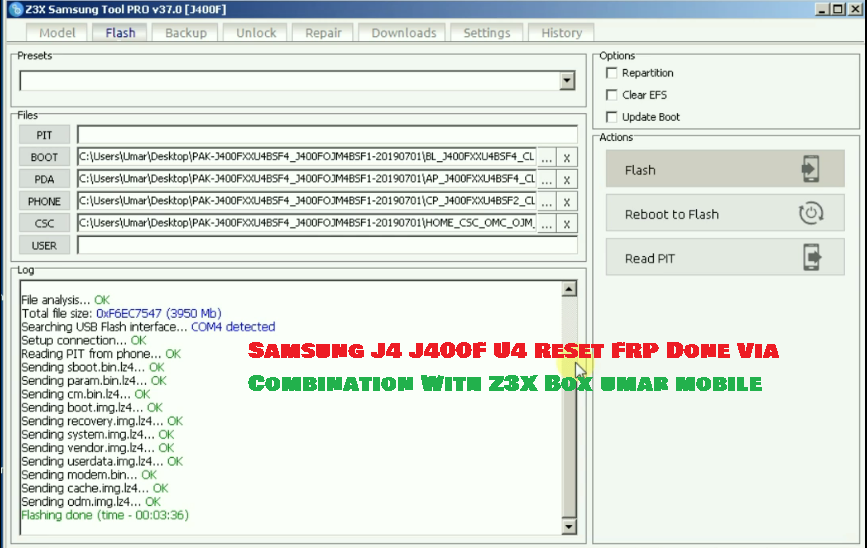Screen dimensions: 867x548
Task: Clear the PHONE file with x button
Action: pos(567,202)
